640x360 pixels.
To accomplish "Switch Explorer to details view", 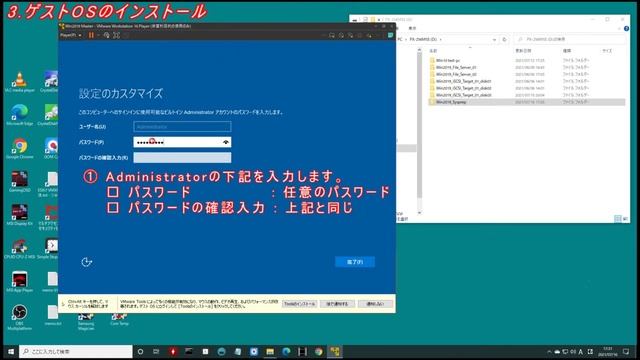I will (618, 219).
